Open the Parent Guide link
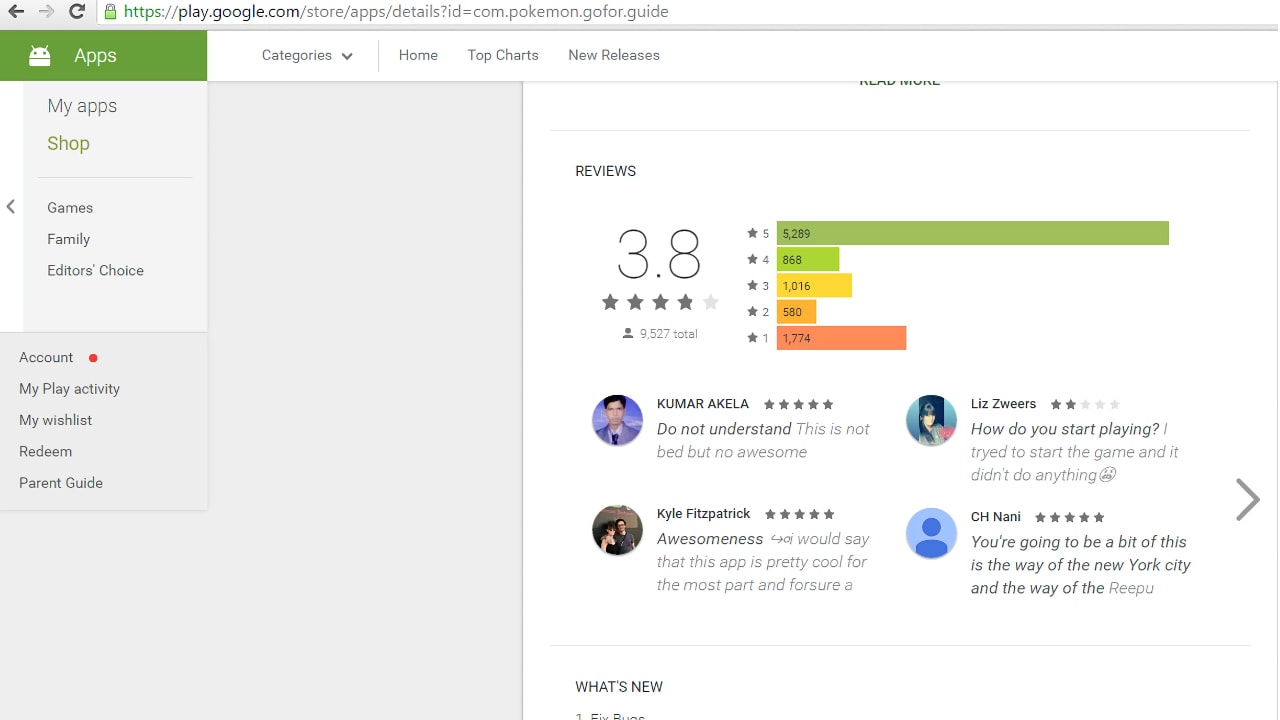The height and width of the screenshot is (720, 1280). (x=61, y=483)
